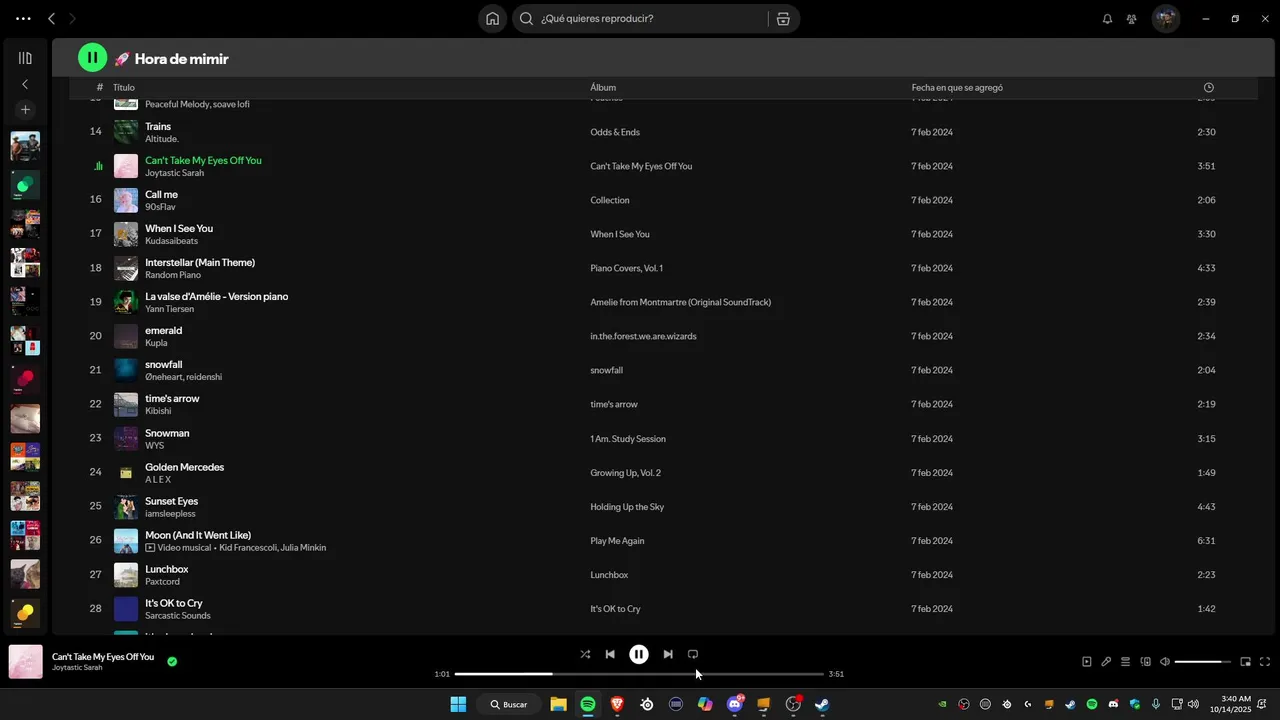Open the artist Kupla

156,343
